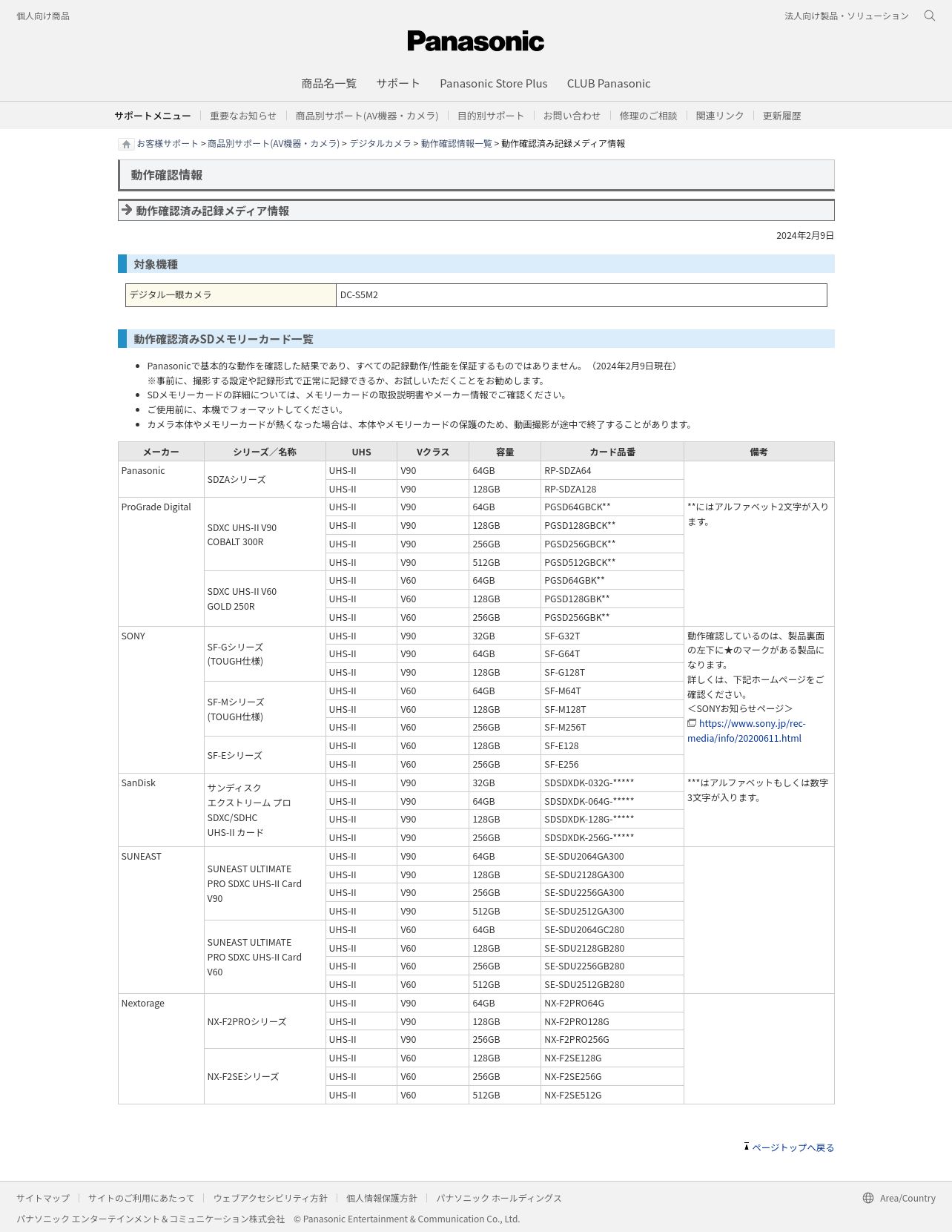
Task: Click 個人向け商品 link at top
Action: pos(43,16)
